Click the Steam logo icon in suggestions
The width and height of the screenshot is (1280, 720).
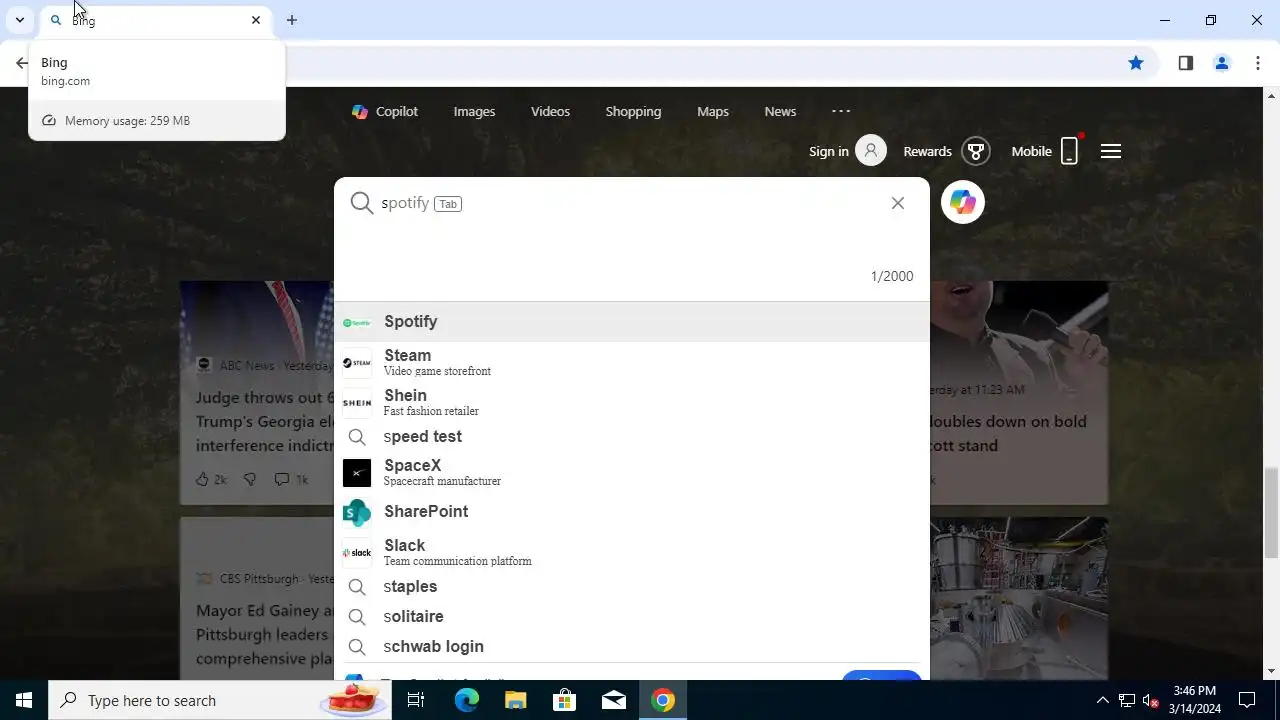[357, 363]
